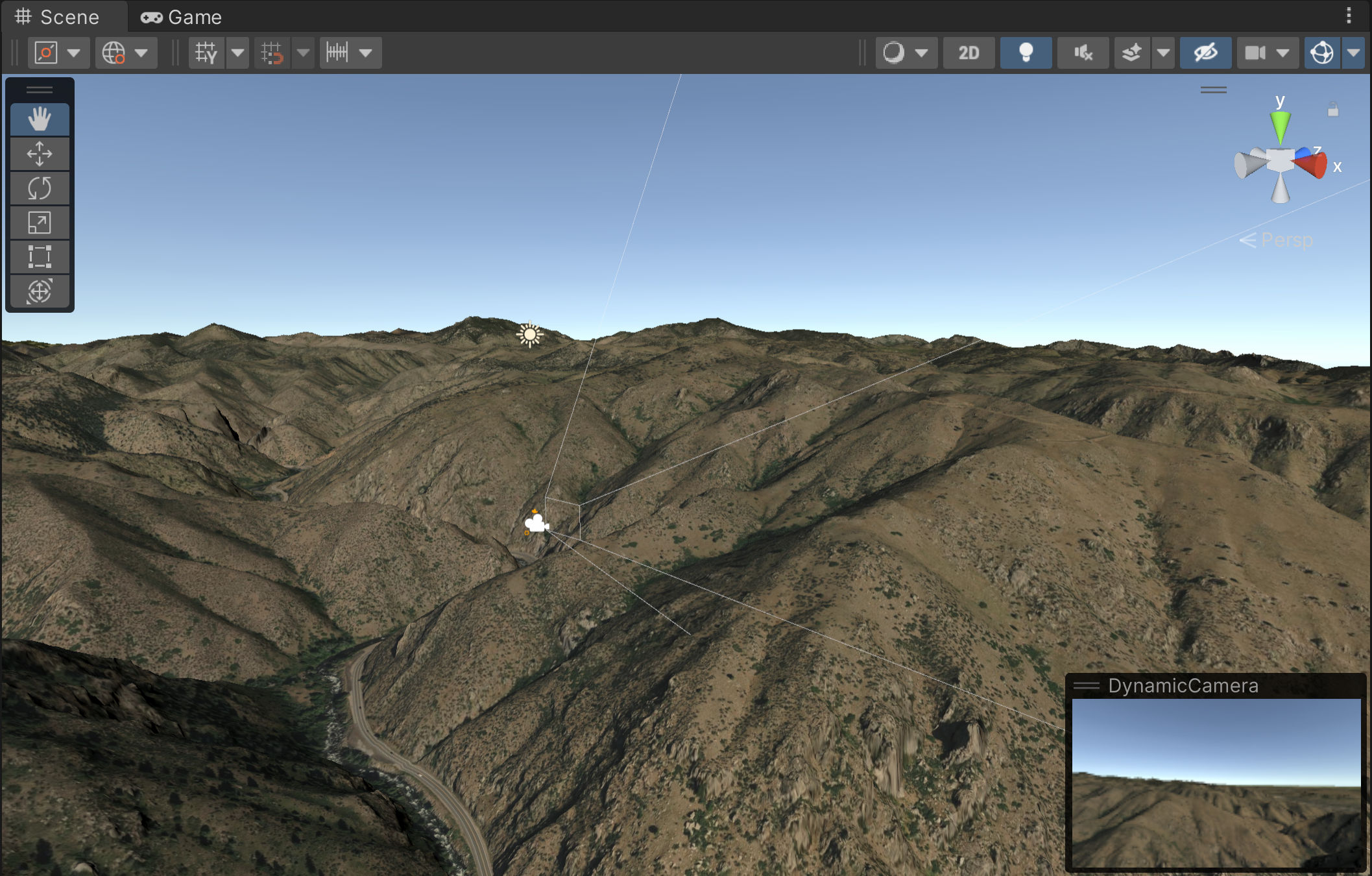1372x876 pixels.
Task: Click the camera gizmo in the scene
Action: coord(536,523)
